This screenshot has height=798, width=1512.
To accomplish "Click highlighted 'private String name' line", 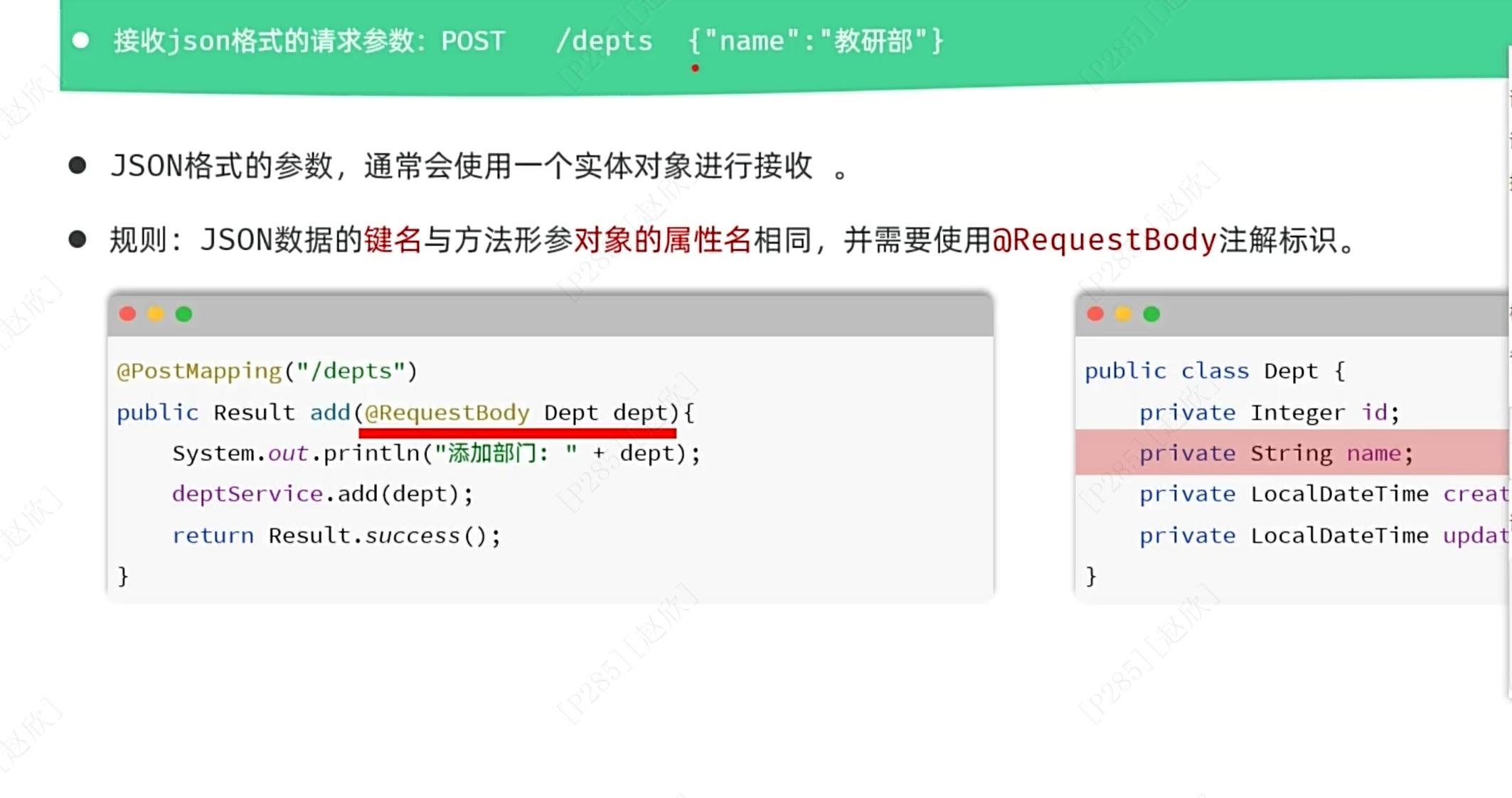I will 1276,453.
